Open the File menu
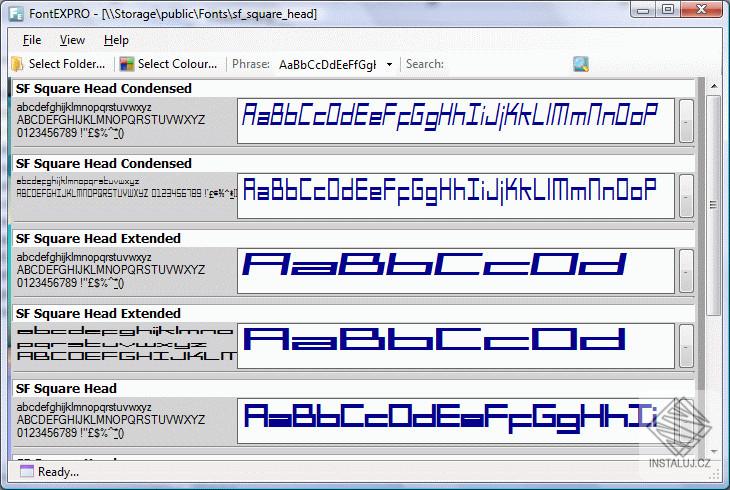The image size is (730, 490). tap(32, 41)
